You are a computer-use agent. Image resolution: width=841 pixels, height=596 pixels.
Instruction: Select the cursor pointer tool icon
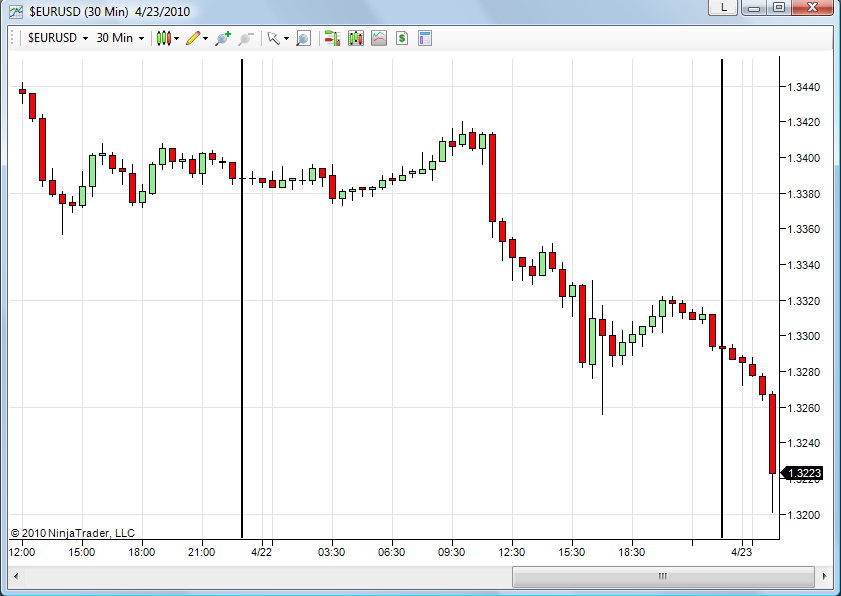coord(274,38)
